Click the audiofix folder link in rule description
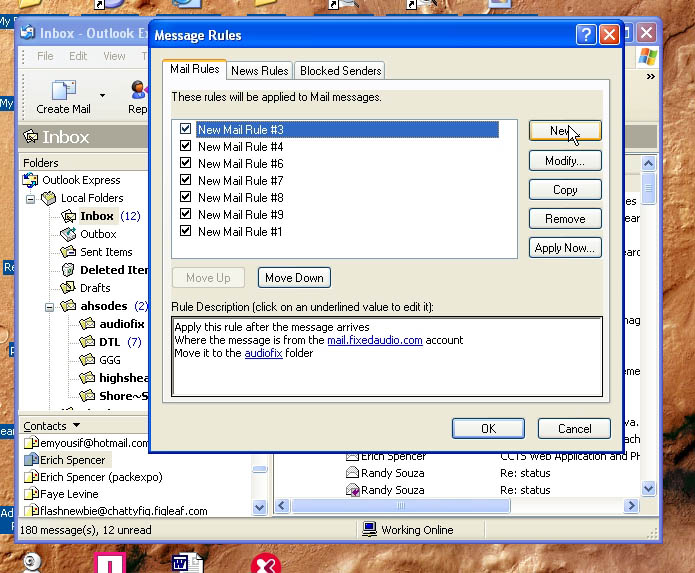 coord(263,353)
